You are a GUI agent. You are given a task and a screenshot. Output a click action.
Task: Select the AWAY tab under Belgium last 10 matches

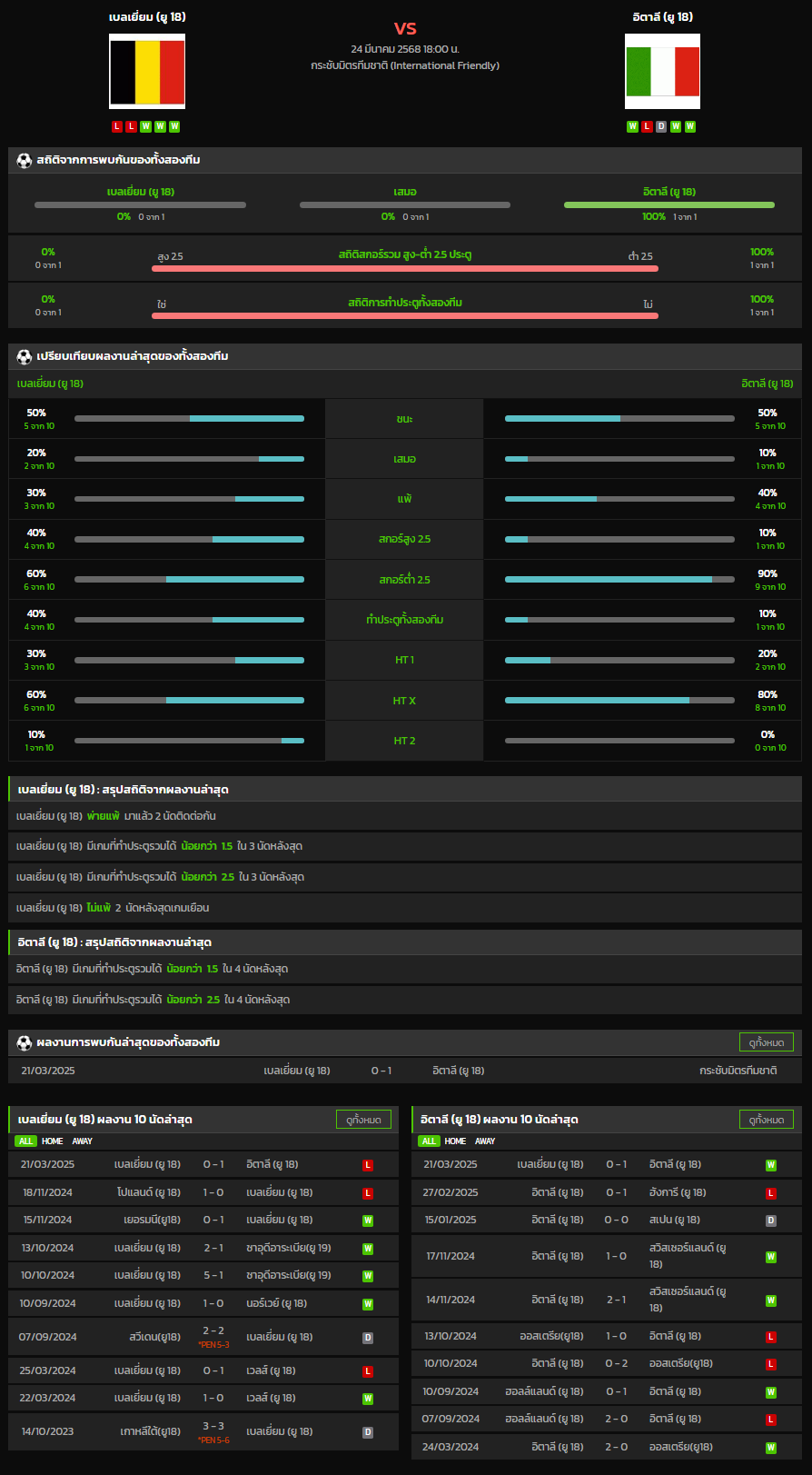(83, 1141)
